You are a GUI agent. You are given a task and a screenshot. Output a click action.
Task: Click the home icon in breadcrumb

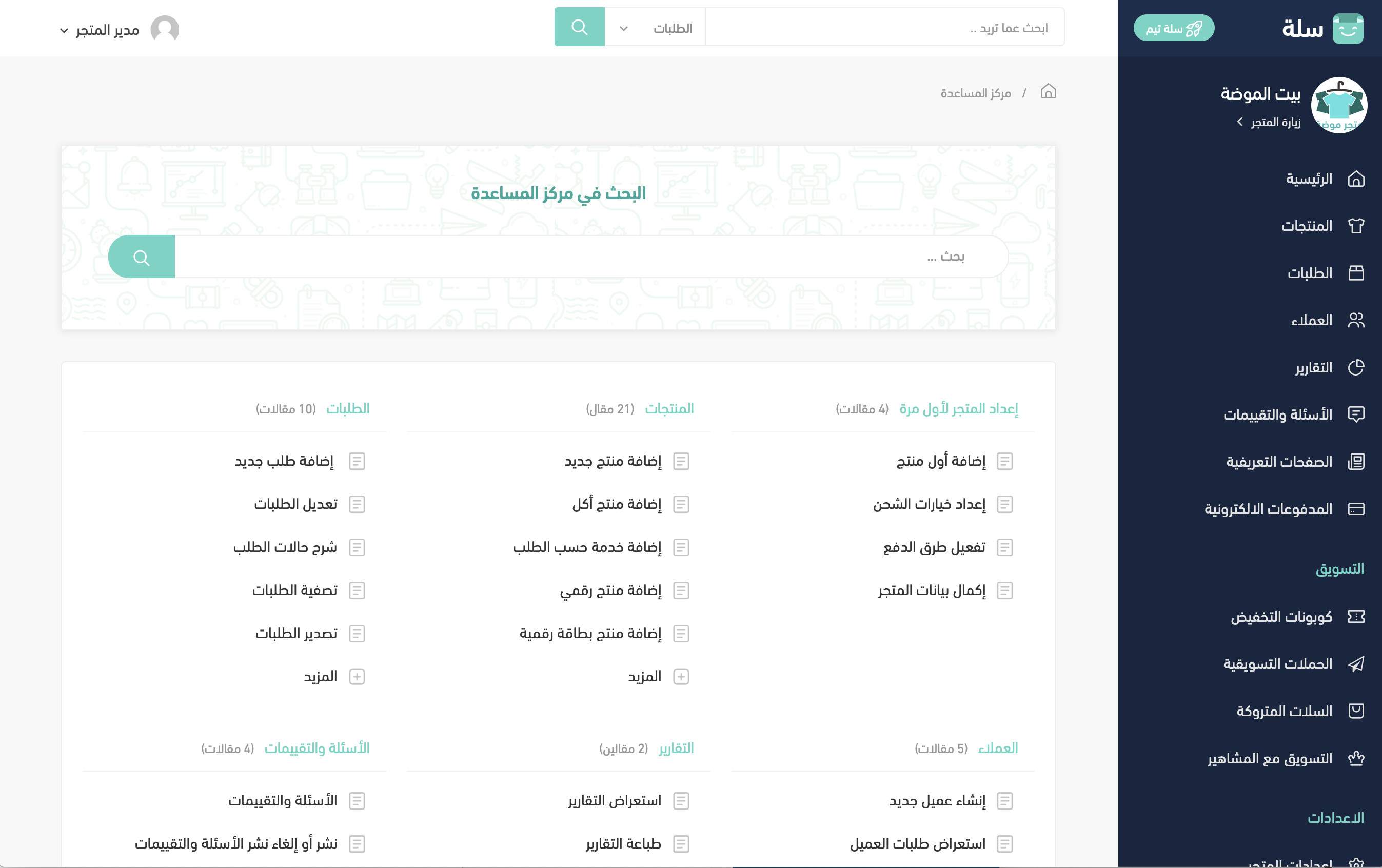point(1048,92)
